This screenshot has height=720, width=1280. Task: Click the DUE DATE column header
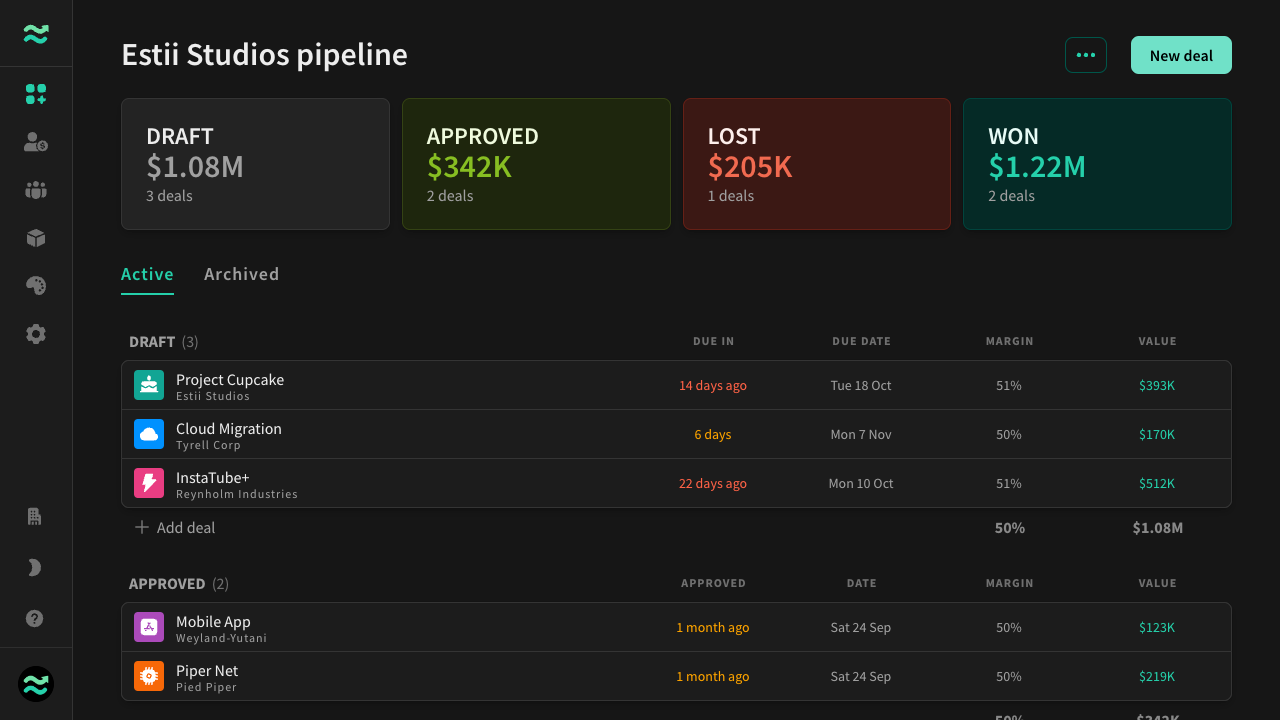click(x=861, y=341)
